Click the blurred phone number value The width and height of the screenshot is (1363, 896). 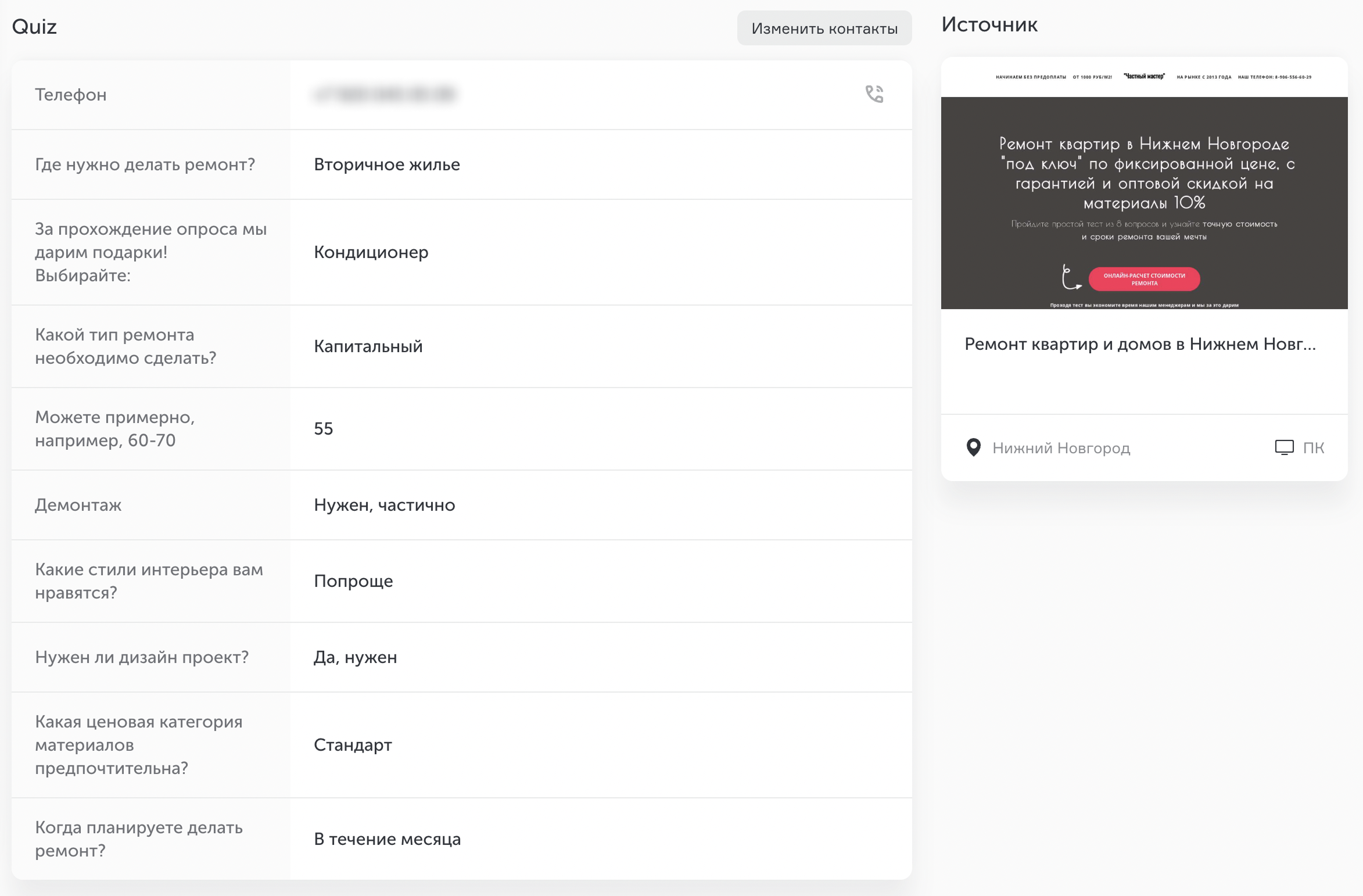coord(385,95)
